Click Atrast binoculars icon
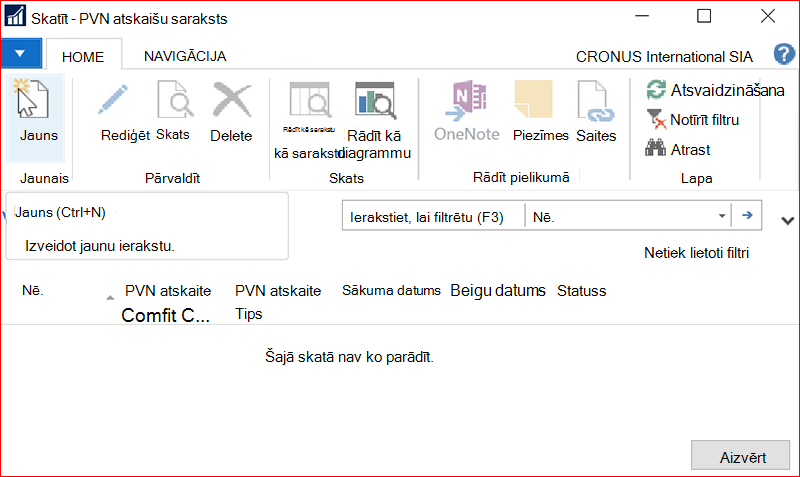The width and height of the screenshot is (800, 477). coord(656,148)
